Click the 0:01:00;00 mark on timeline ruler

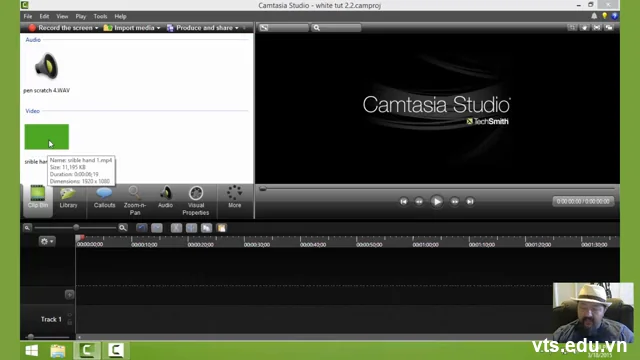pyautogui.click(x=425, y=244)
